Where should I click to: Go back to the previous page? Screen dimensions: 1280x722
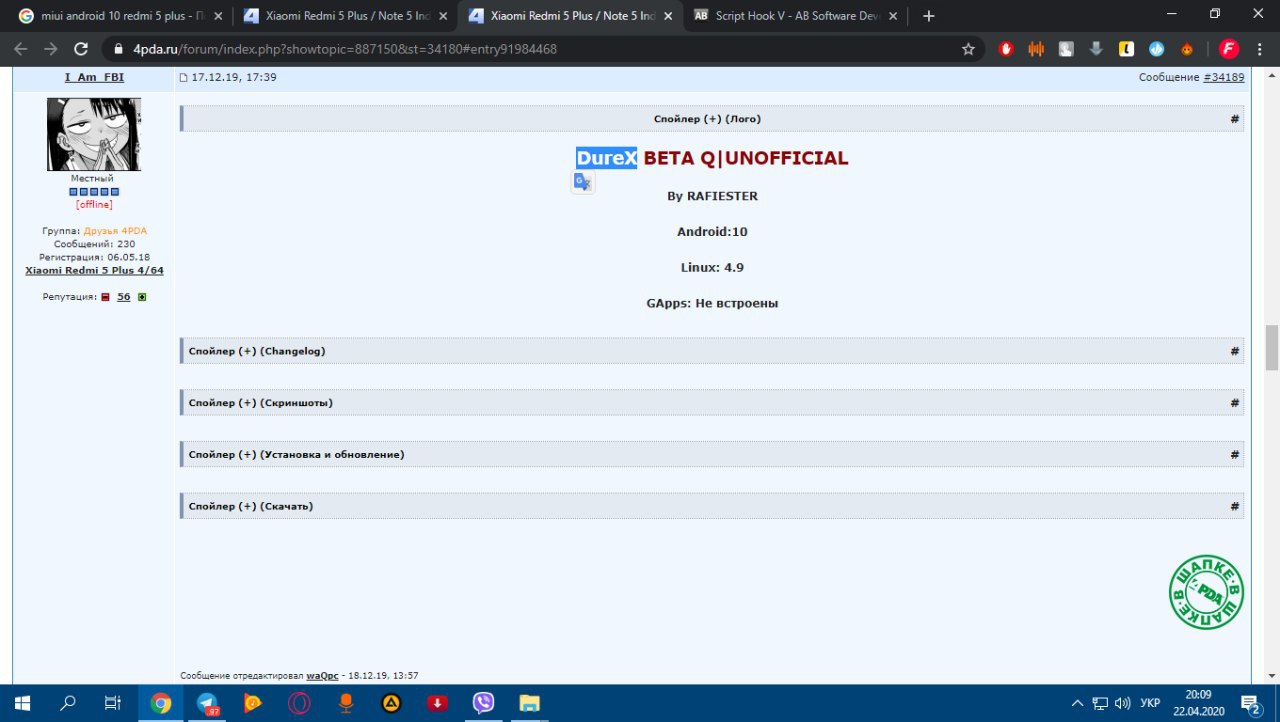21,48
